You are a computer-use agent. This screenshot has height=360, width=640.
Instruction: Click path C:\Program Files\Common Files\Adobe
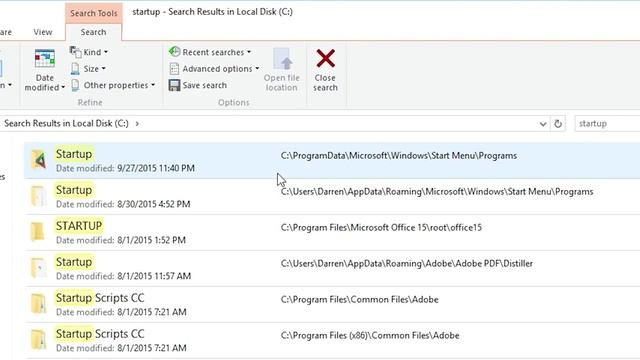click(359, 300)
